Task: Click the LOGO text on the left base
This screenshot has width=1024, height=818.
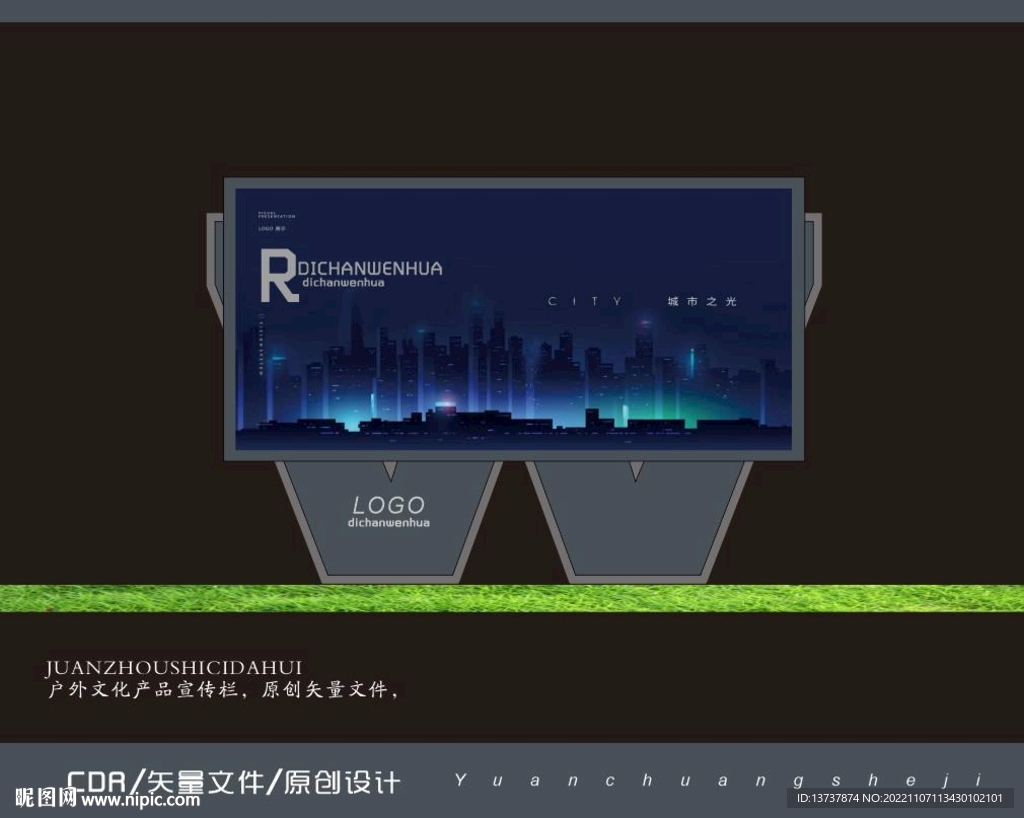Action: pos(389,505)
